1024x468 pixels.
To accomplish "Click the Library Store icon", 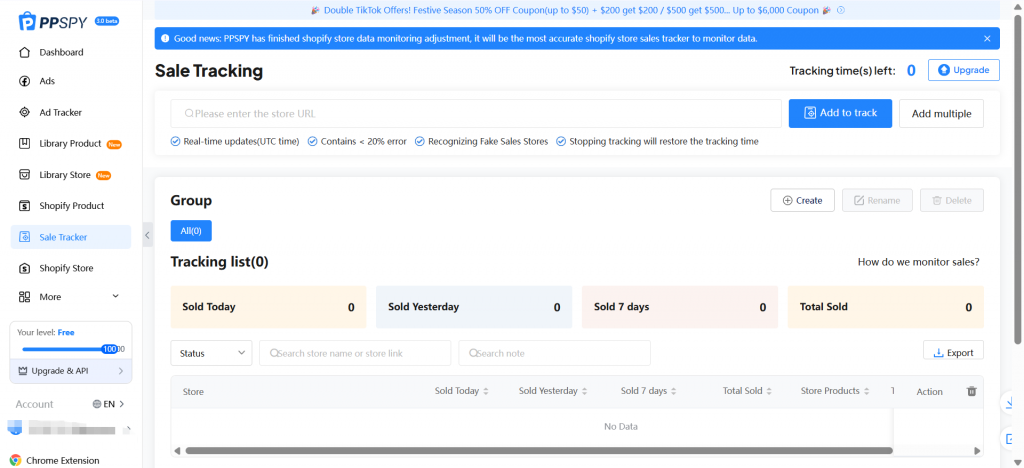I will (25, 175).
